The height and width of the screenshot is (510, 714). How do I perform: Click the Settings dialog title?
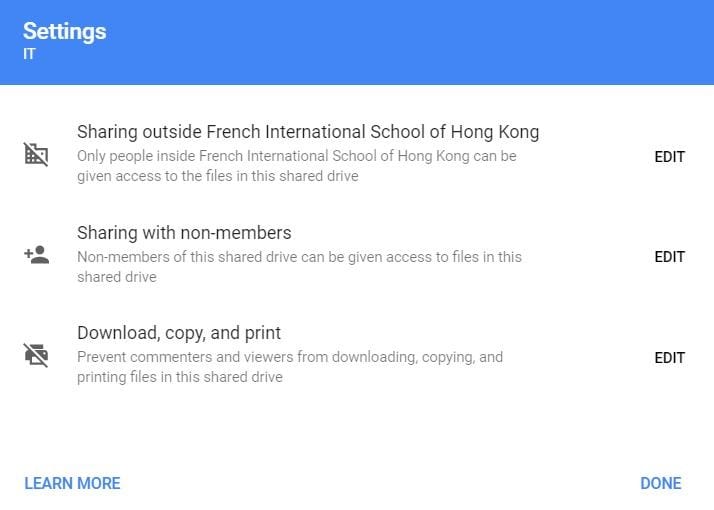64,31
